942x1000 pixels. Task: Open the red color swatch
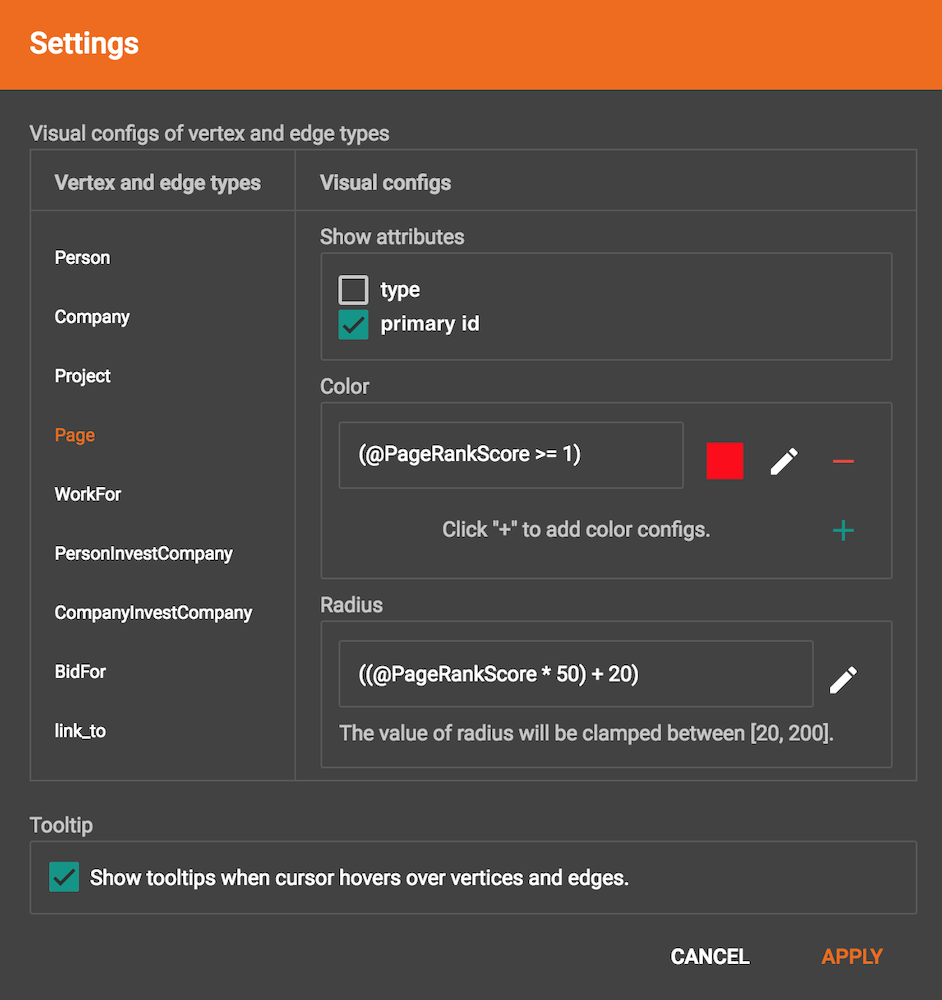pos(725,461)
